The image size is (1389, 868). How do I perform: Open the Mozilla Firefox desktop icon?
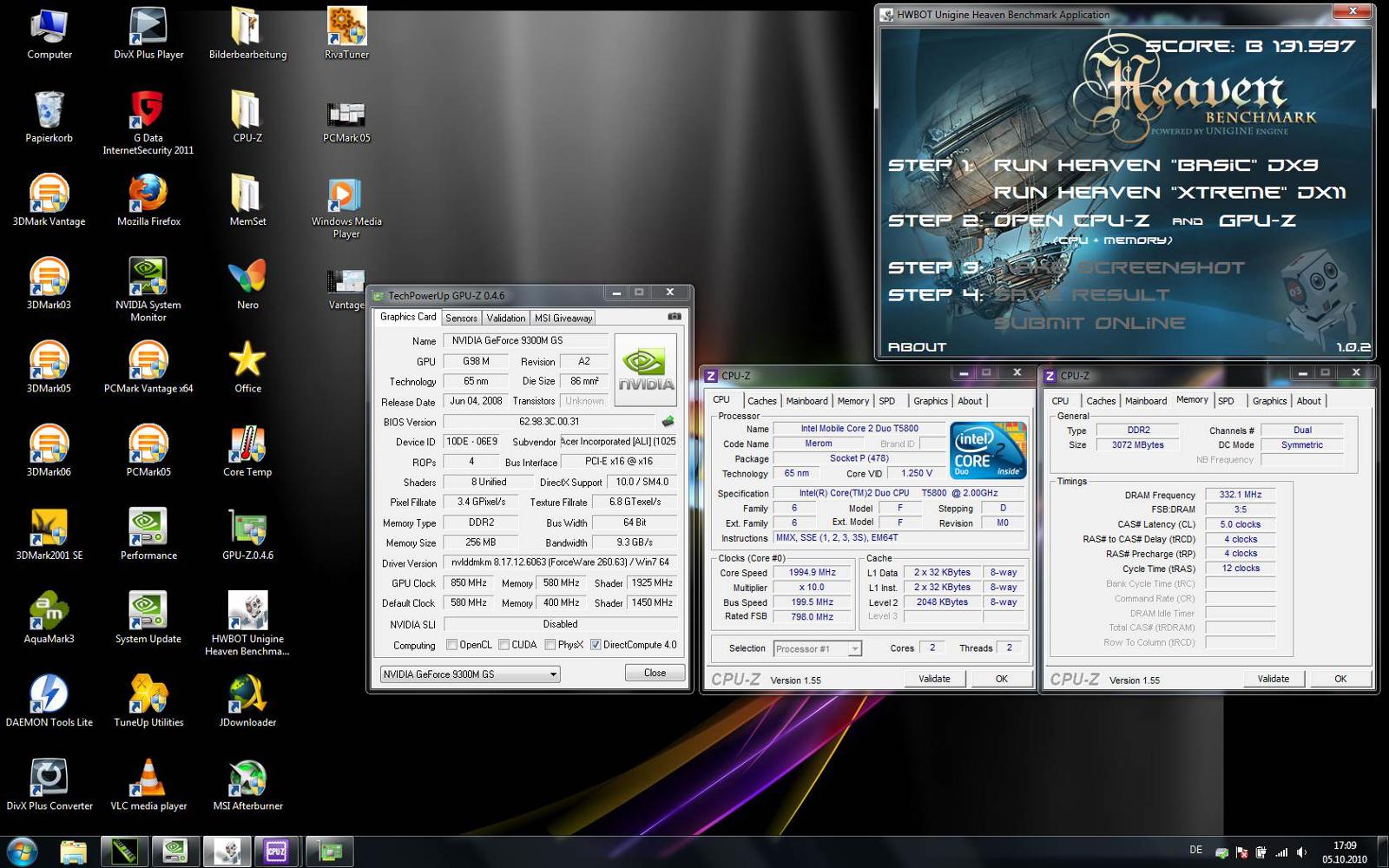click(x=148, y=201)
